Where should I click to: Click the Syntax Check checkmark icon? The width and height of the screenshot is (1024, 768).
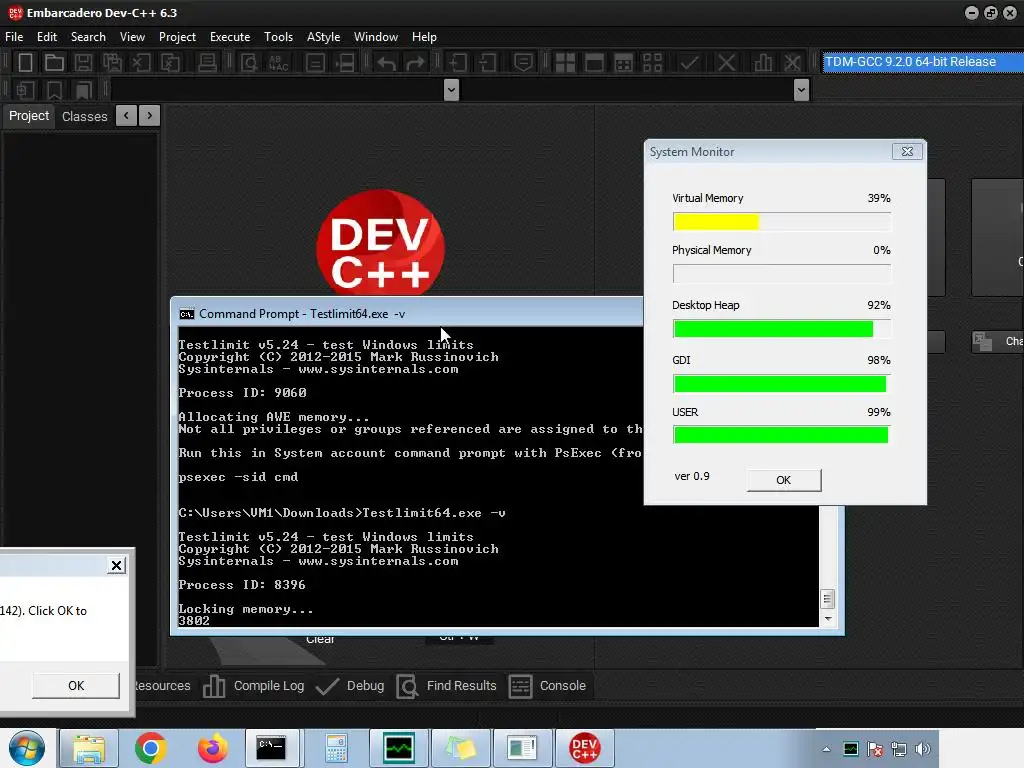click(x=689, y=63)
